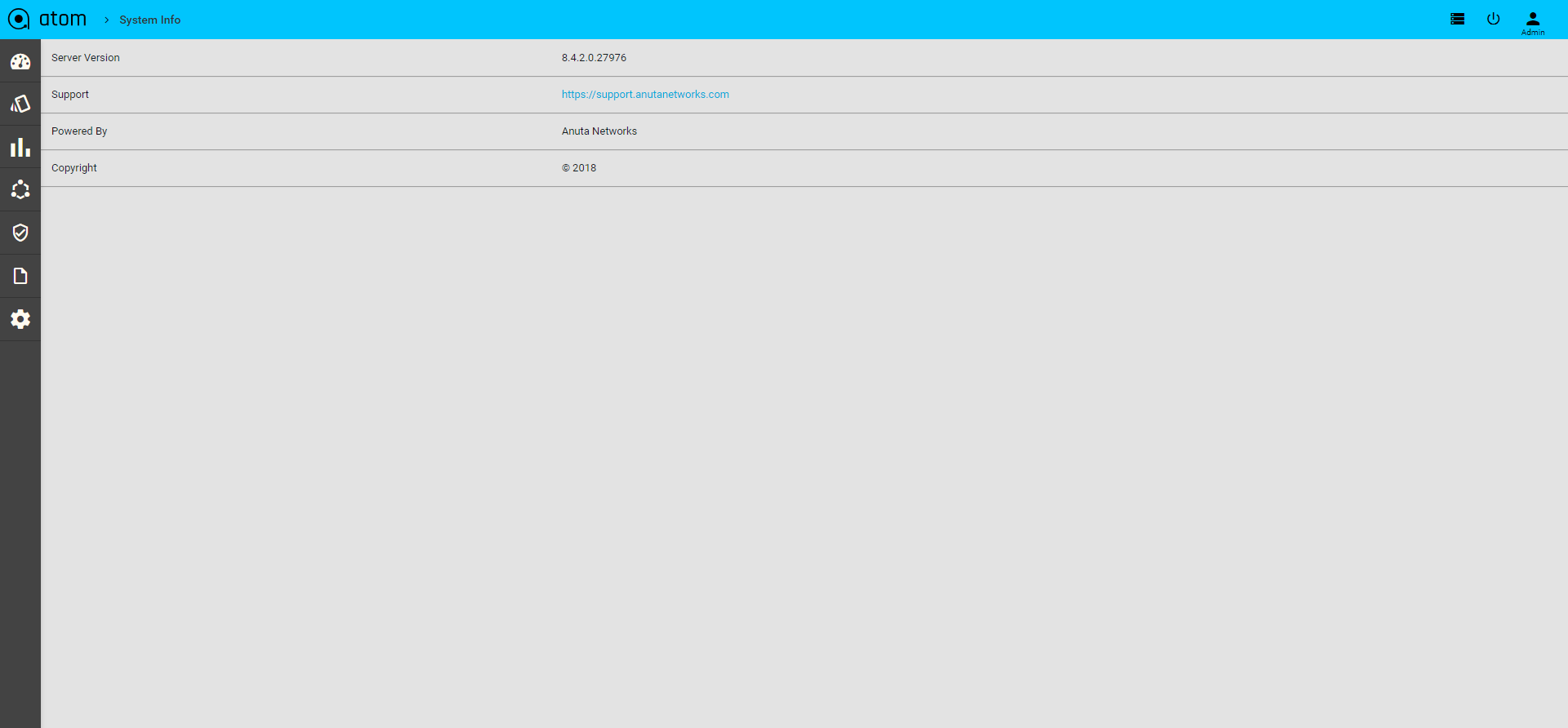
Task: Open the dashboard gauge icon in sidebar
Action: [x=20, y=61]
